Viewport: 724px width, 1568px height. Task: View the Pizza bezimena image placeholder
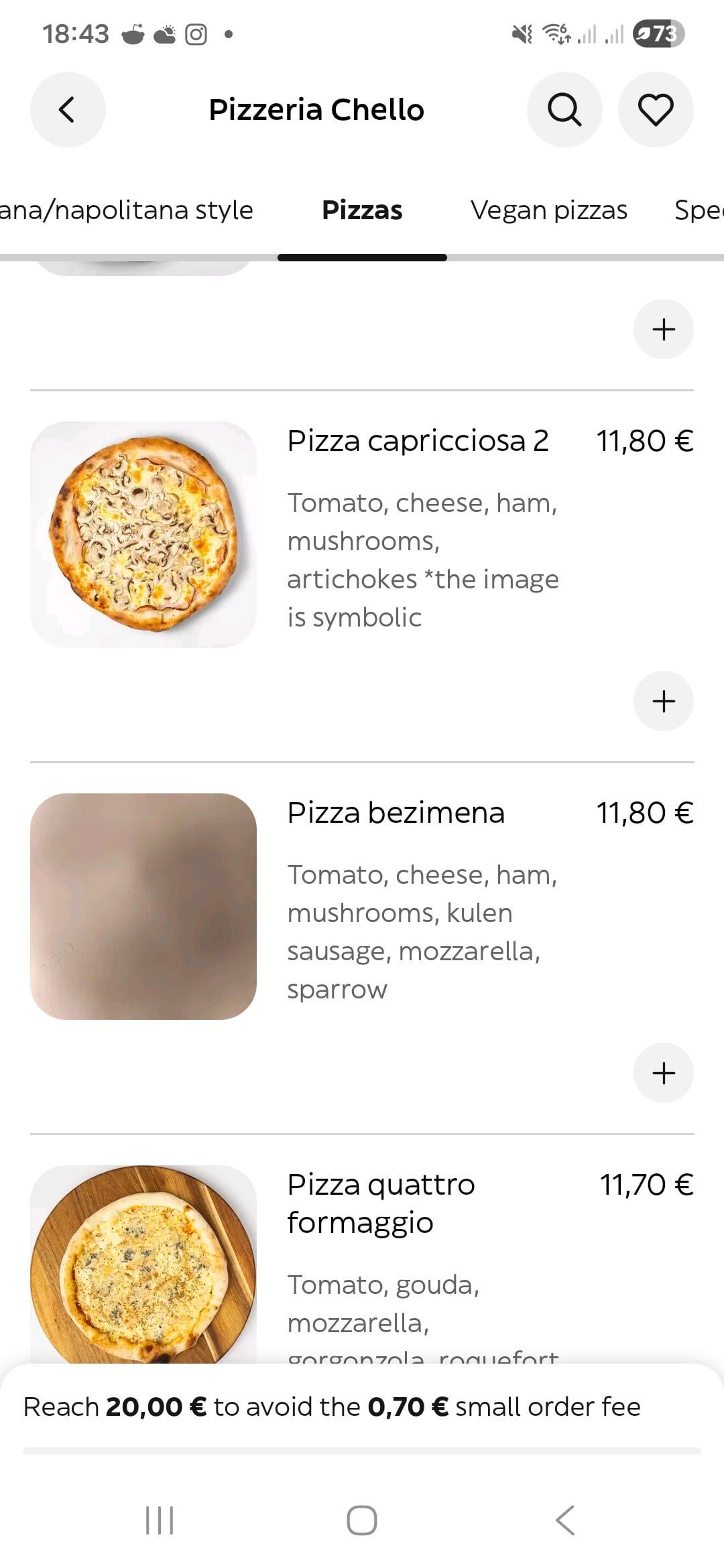(143, 906)
